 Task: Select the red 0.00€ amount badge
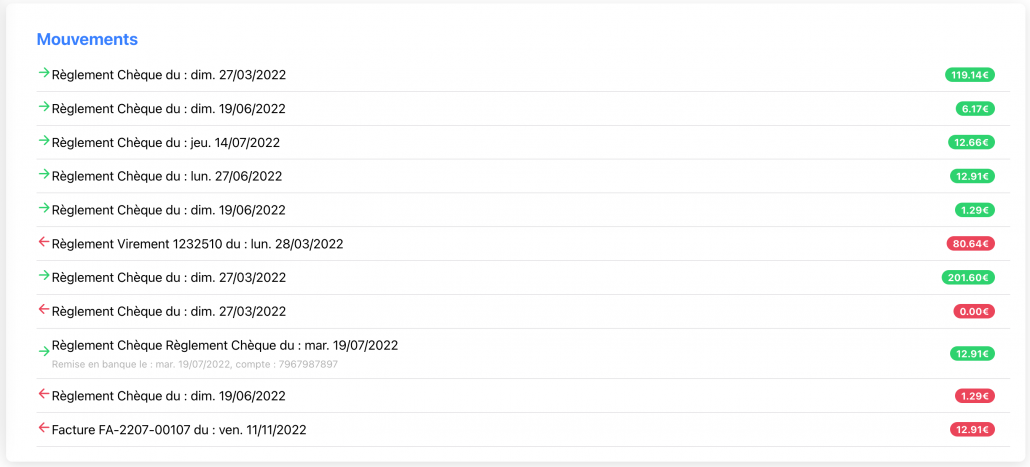pos(974,311)
